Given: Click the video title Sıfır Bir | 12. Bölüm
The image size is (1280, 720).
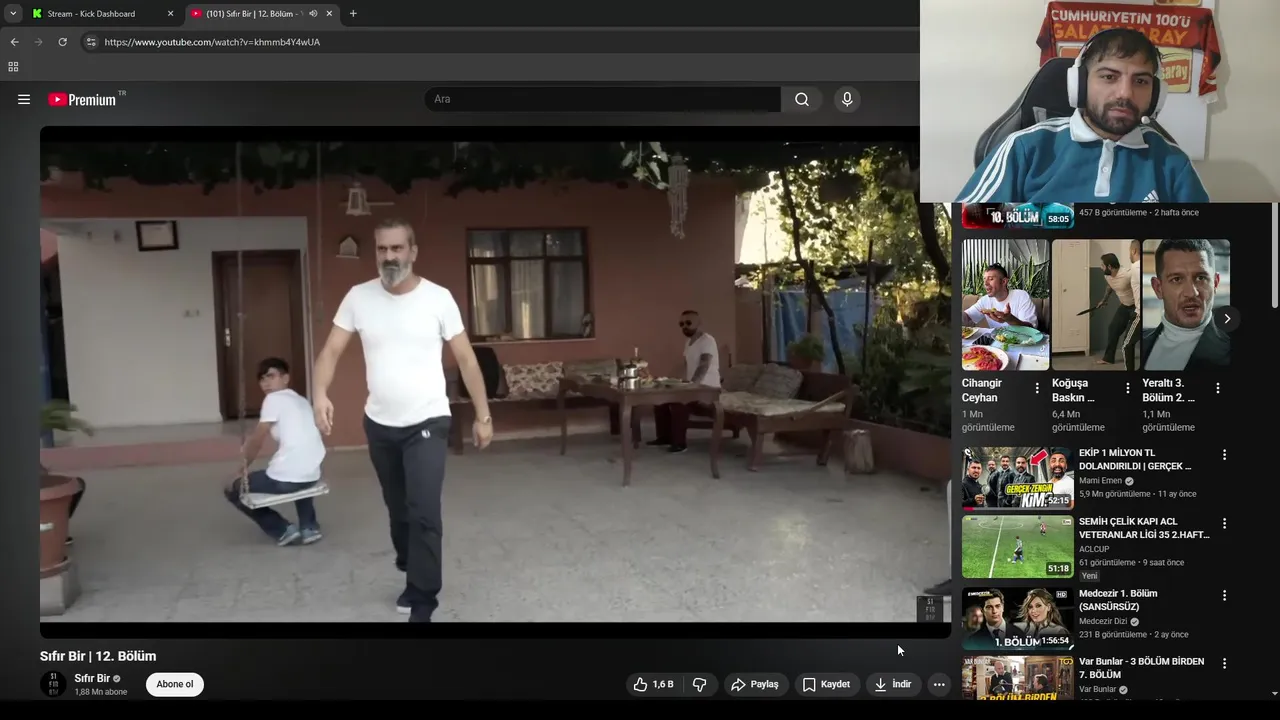Looking at the screenshot, I should 98,656.
